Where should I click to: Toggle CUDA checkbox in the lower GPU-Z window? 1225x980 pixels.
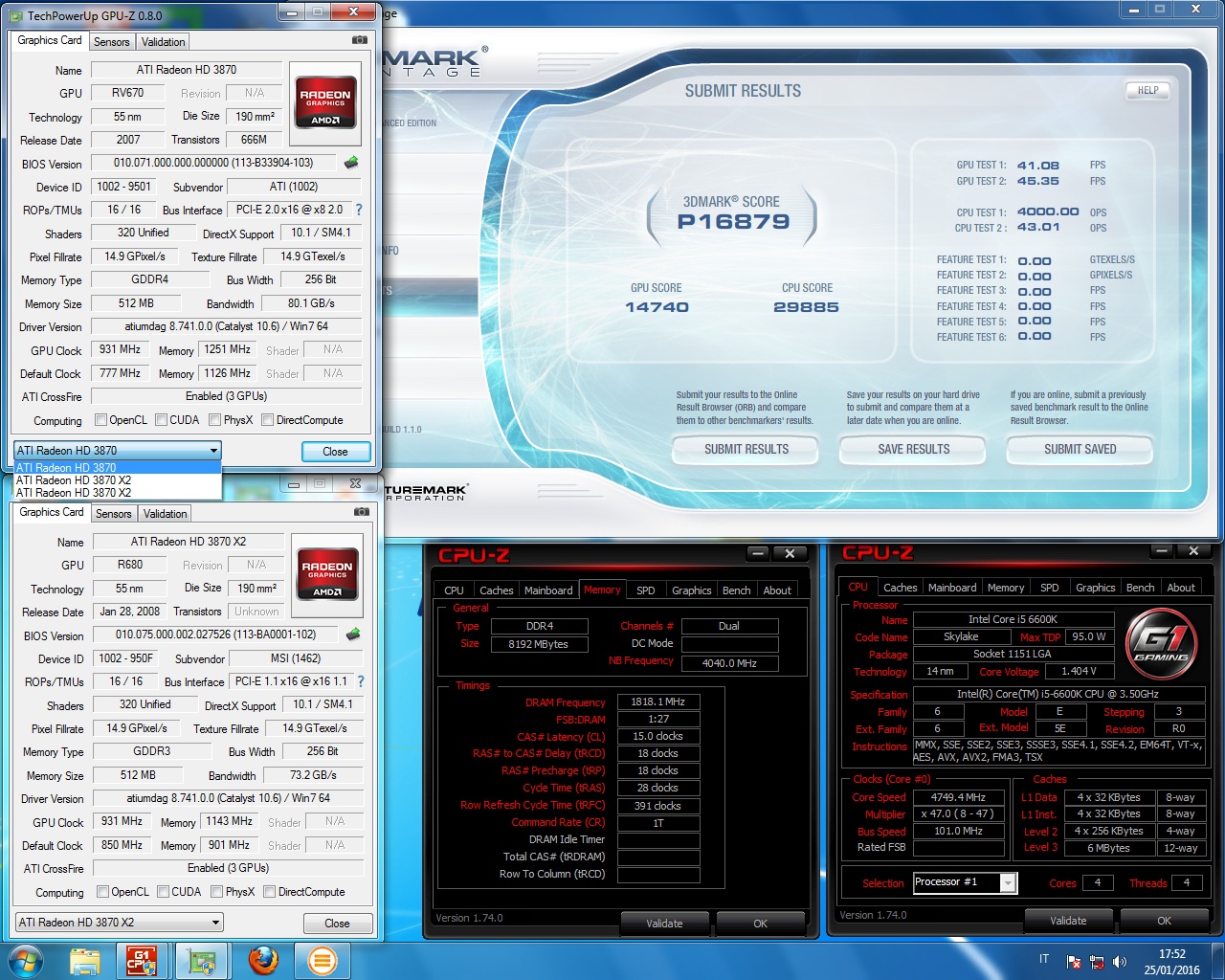tap(164, 891)
